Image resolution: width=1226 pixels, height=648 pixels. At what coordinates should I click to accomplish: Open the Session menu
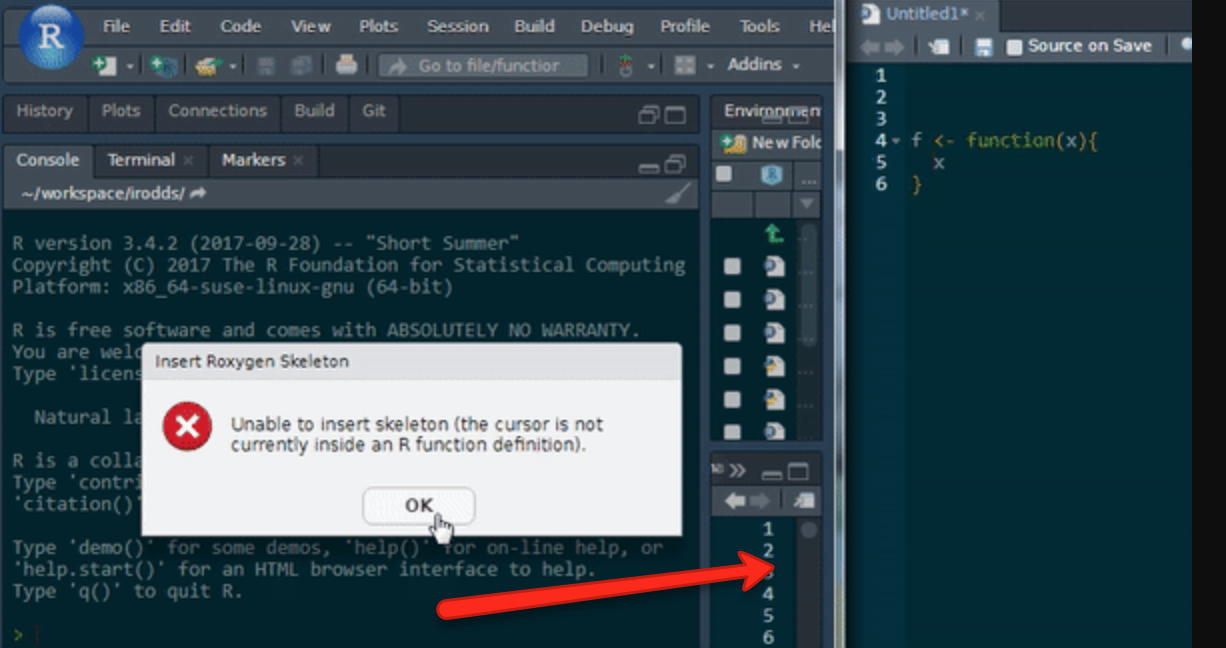(456, 27)
